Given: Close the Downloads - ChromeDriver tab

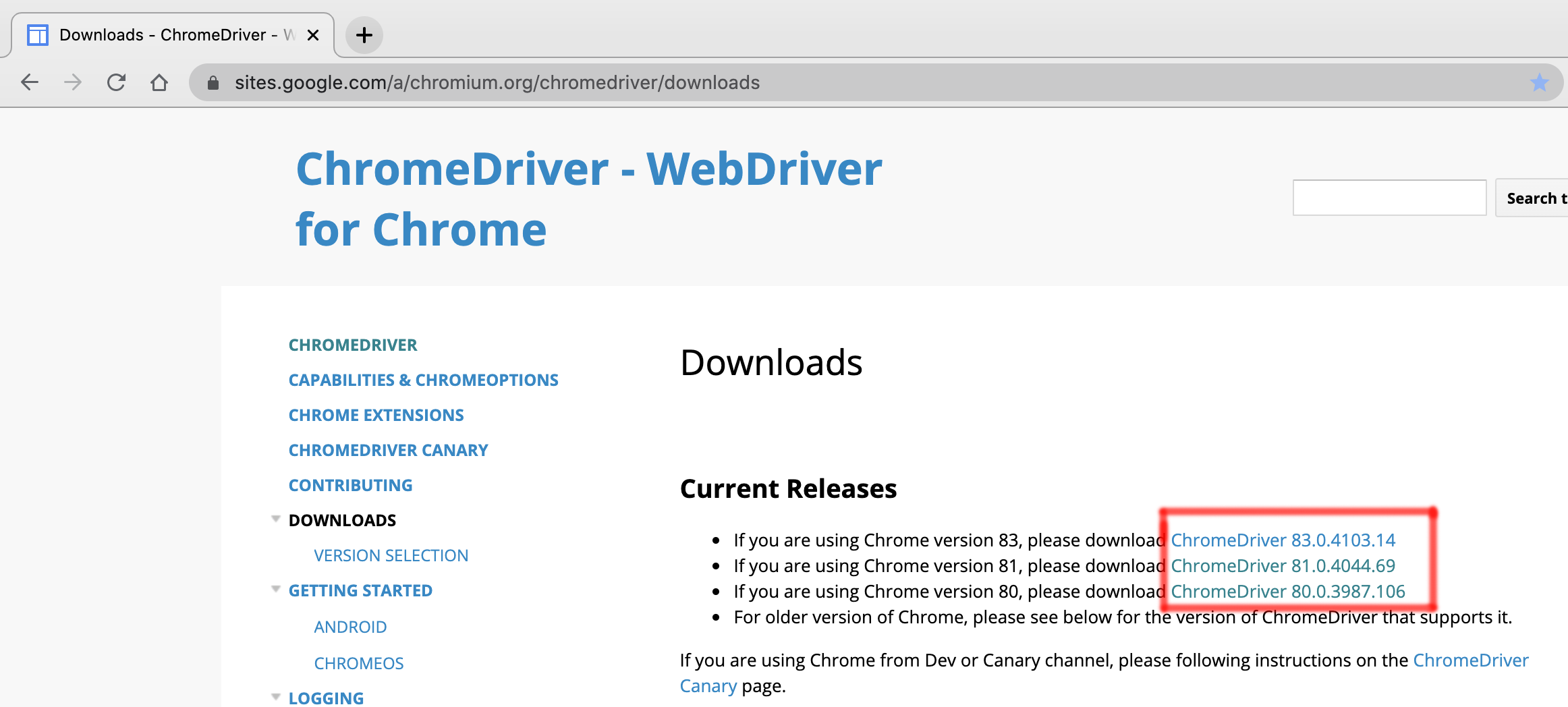Looking at the screenshot, I should 313,35.
